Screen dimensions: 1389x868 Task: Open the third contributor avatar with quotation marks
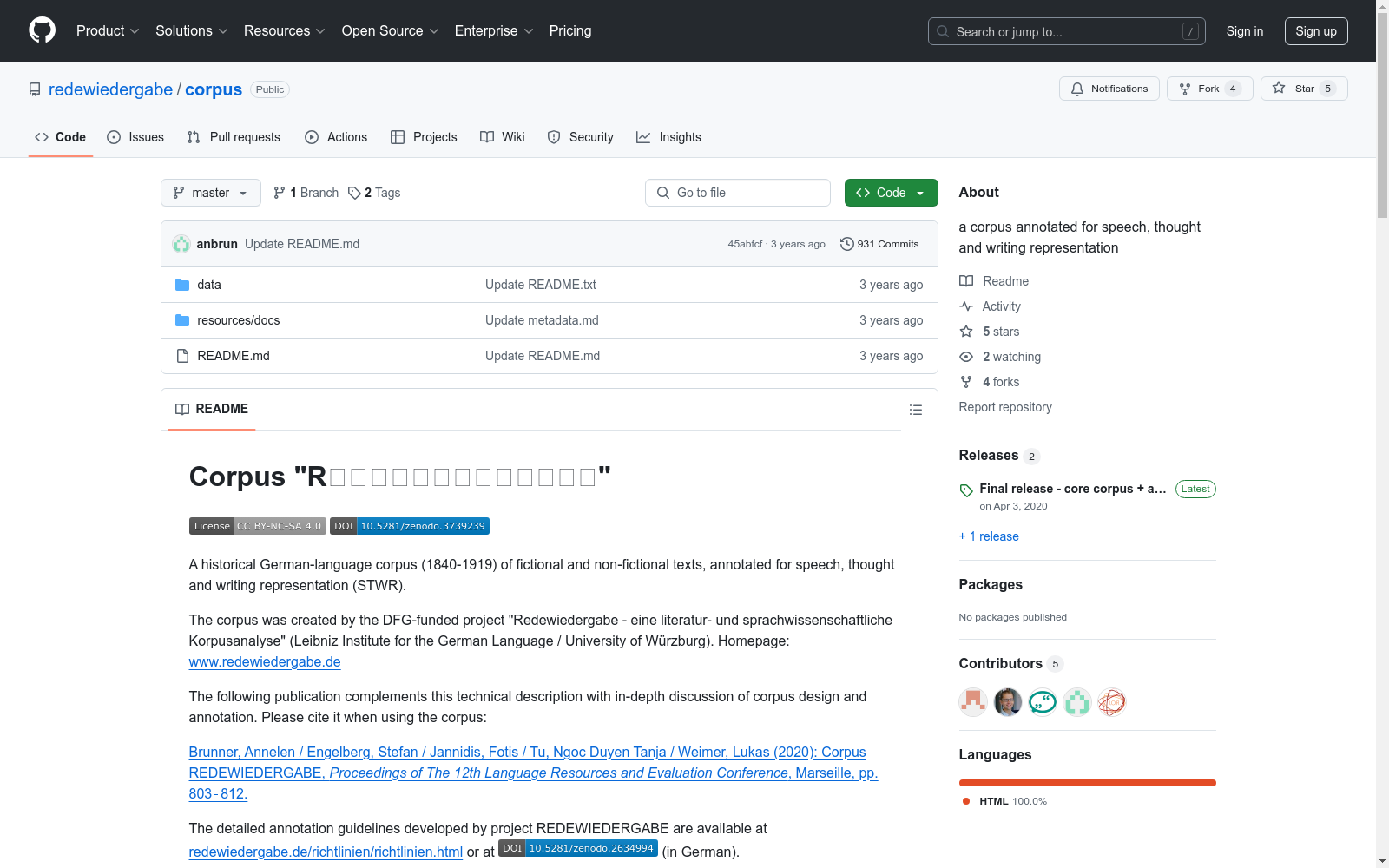(x=1043, y=702)
